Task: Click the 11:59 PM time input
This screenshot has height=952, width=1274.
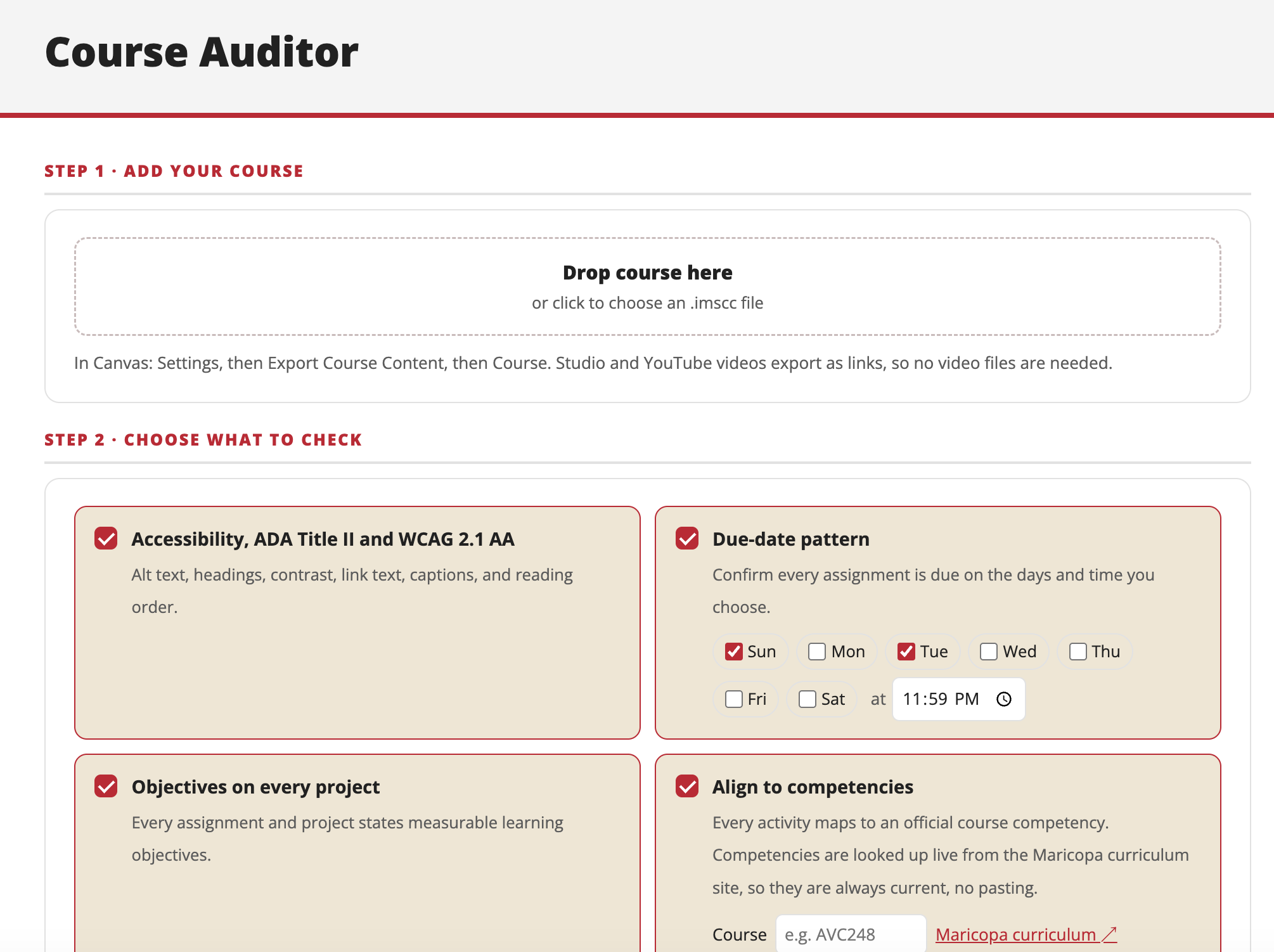Action: (958, 699)
